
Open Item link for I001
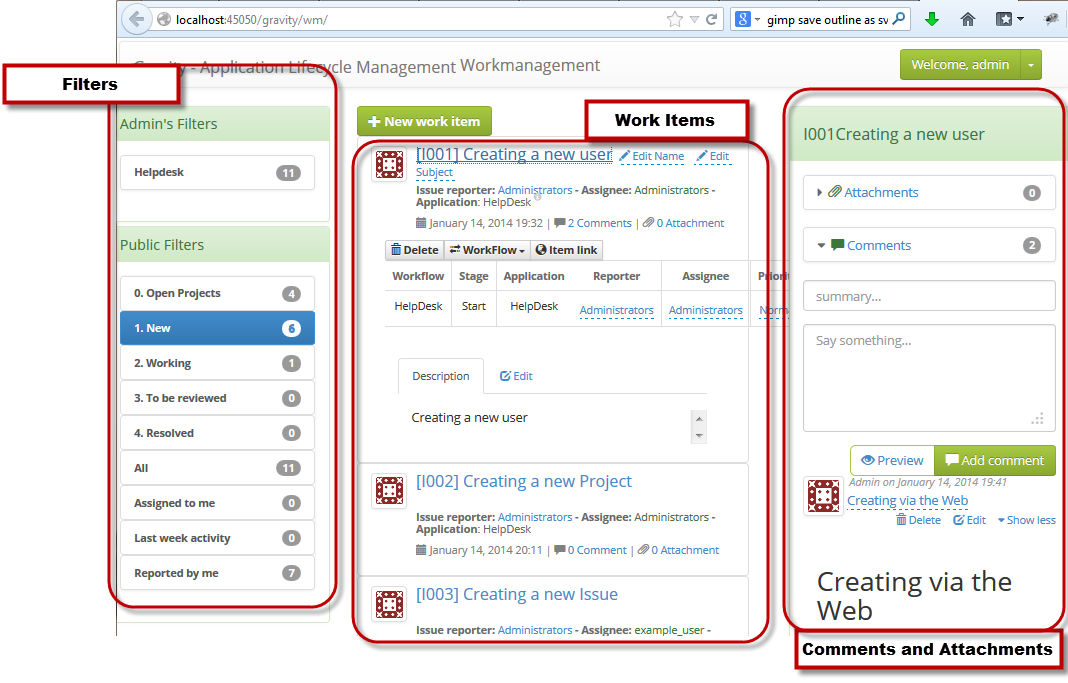click(x=568, y=250)
